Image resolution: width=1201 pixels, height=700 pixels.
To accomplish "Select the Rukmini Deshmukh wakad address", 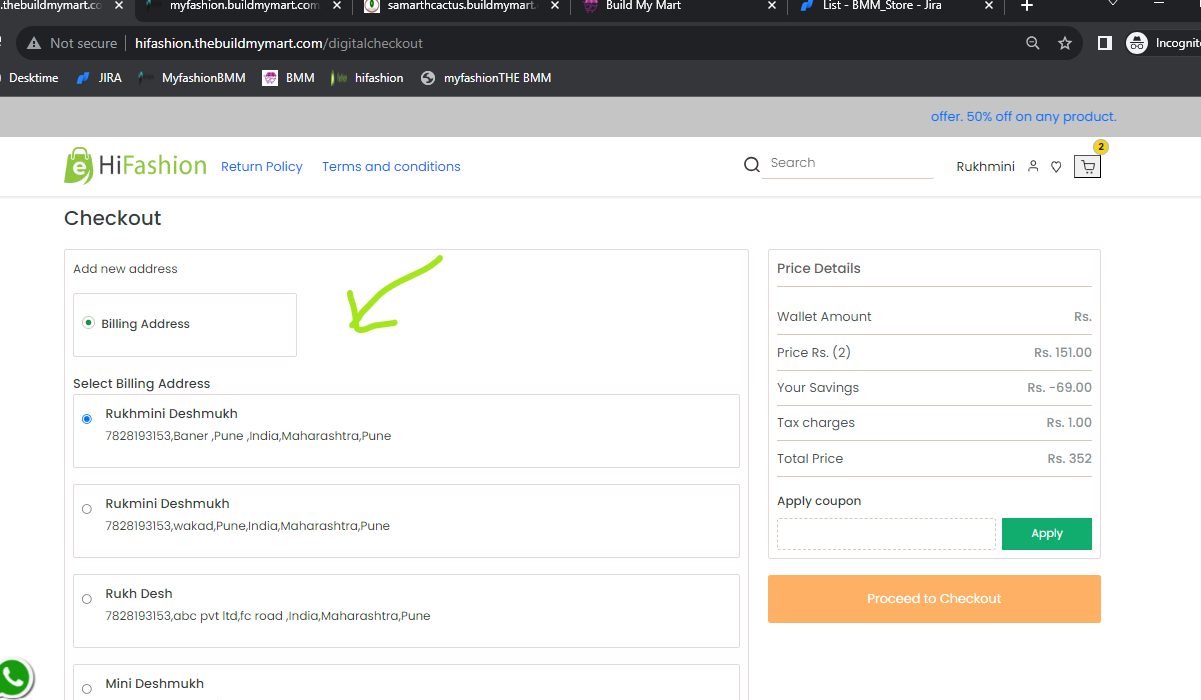I will [x=87, y=509].
